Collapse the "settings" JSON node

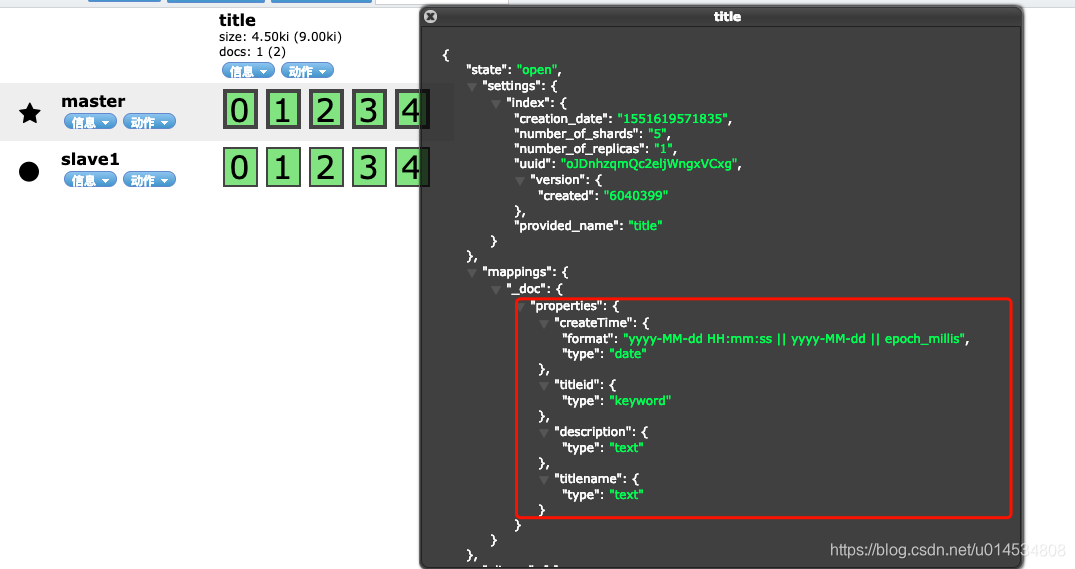(472, 87)
